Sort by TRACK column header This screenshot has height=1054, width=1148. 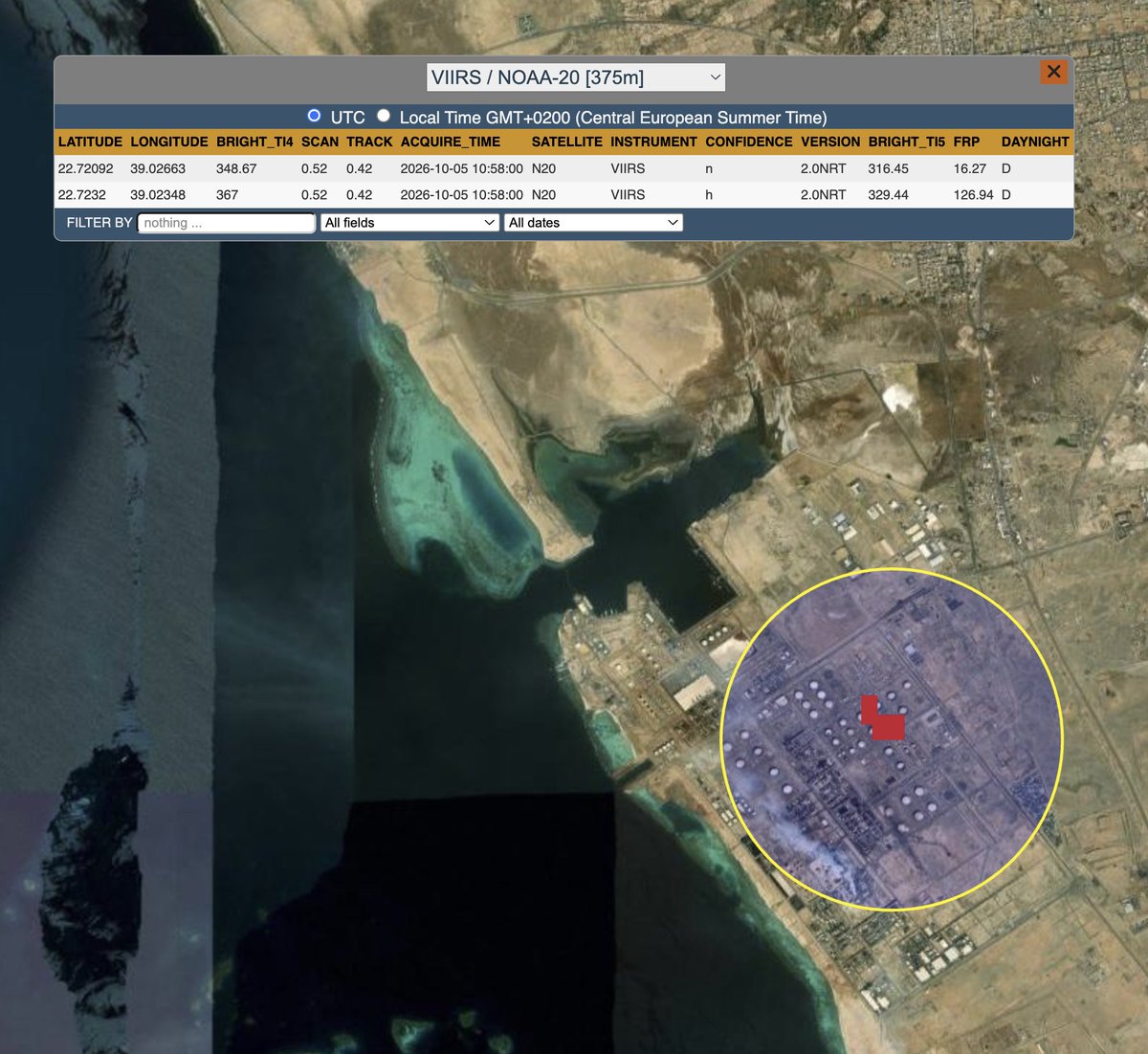pyautogui.click(x=369, y=142)
